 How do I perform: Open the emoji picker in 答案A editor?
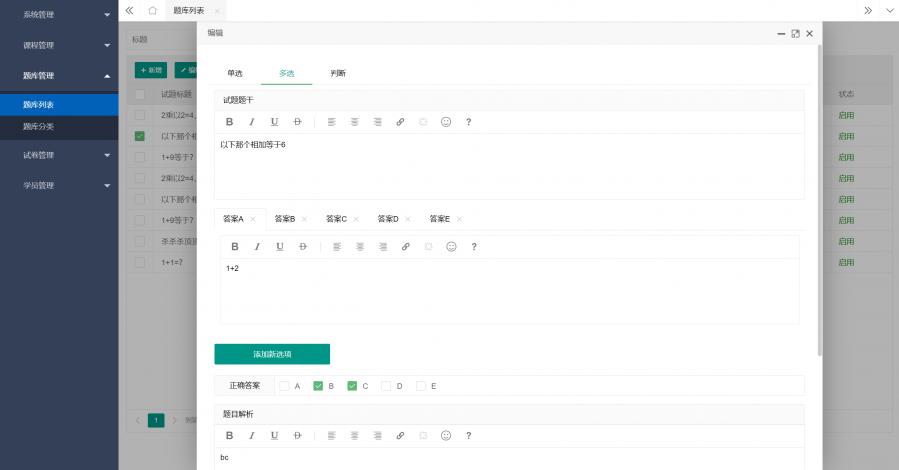coord(451,246)
